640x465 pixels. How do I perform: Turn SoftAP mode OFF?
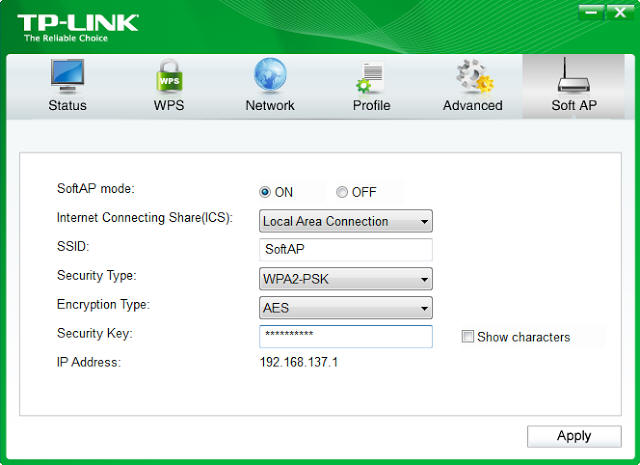point(342,192)
